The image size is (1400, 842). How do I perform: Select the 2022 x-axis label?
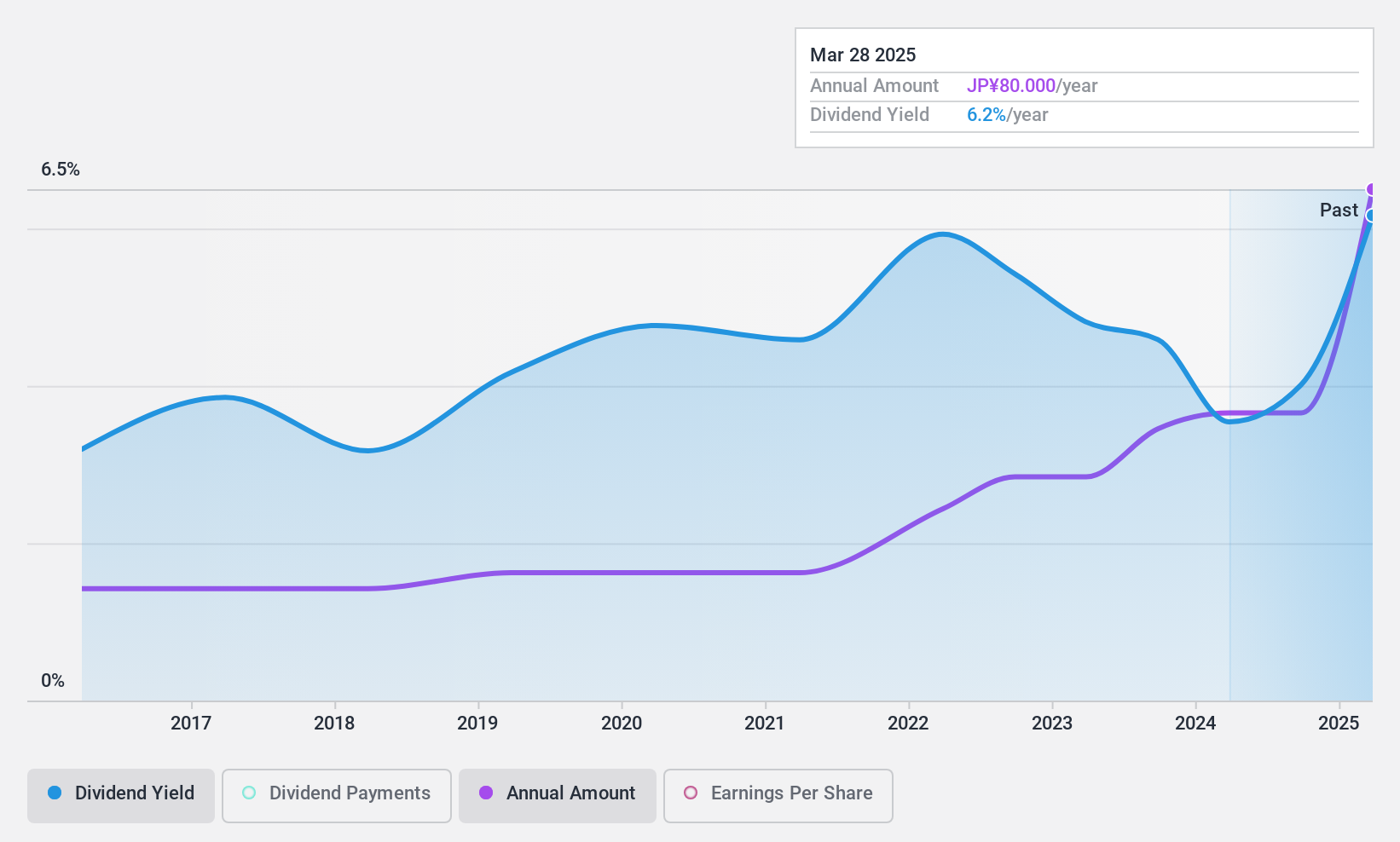tap(908, 724)
